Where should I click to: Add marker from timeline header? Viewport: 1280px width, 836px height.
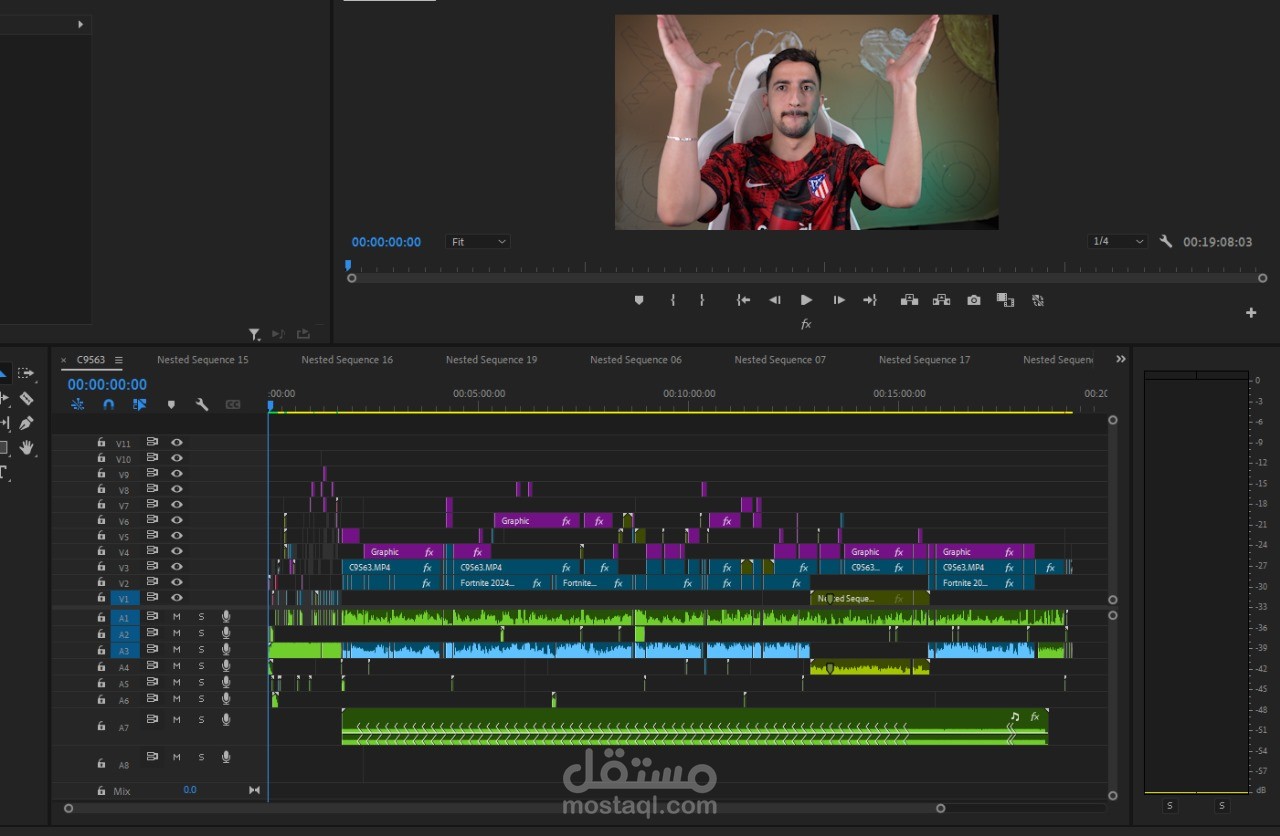click(x=171, y=405)
